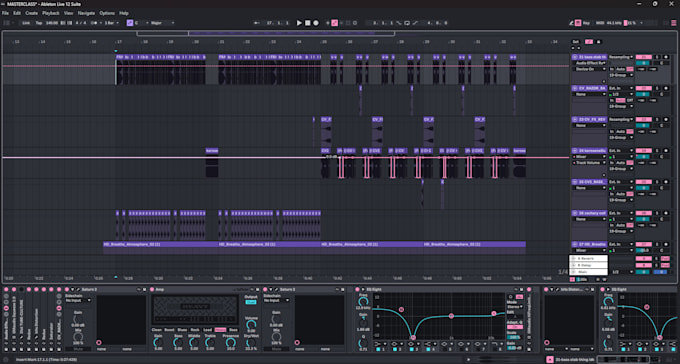Open the Track Volume parameter dropdown
This screenshot has width=680, height=364.
590,163
